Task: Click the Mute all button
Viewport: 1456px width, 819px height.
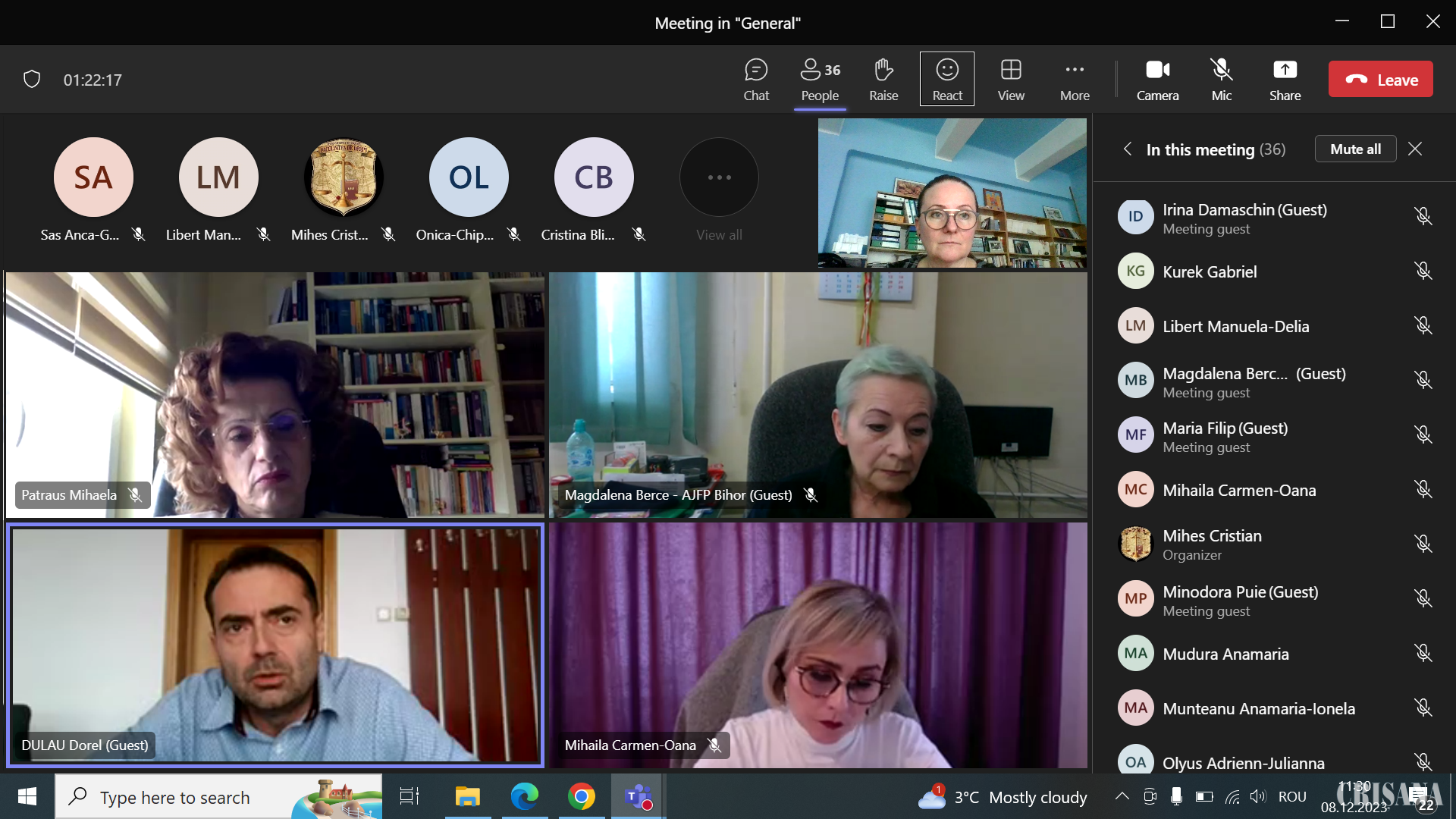Action: tap(1355, 149)
